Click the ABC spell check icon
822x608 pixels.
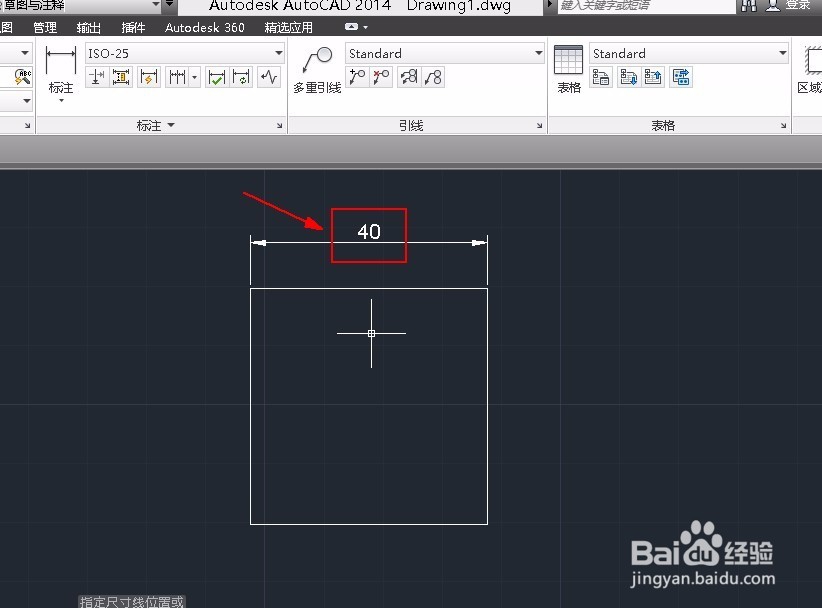[22, 78]
